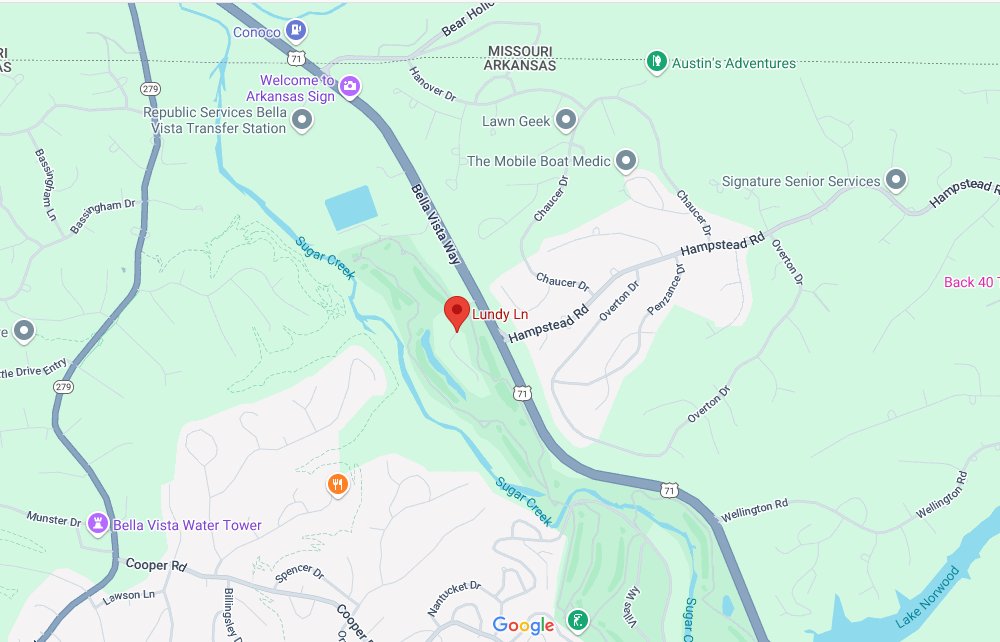Select The Mobile Boat Medic marker
Screen dimensions: 1000x642
coord(626,161)
